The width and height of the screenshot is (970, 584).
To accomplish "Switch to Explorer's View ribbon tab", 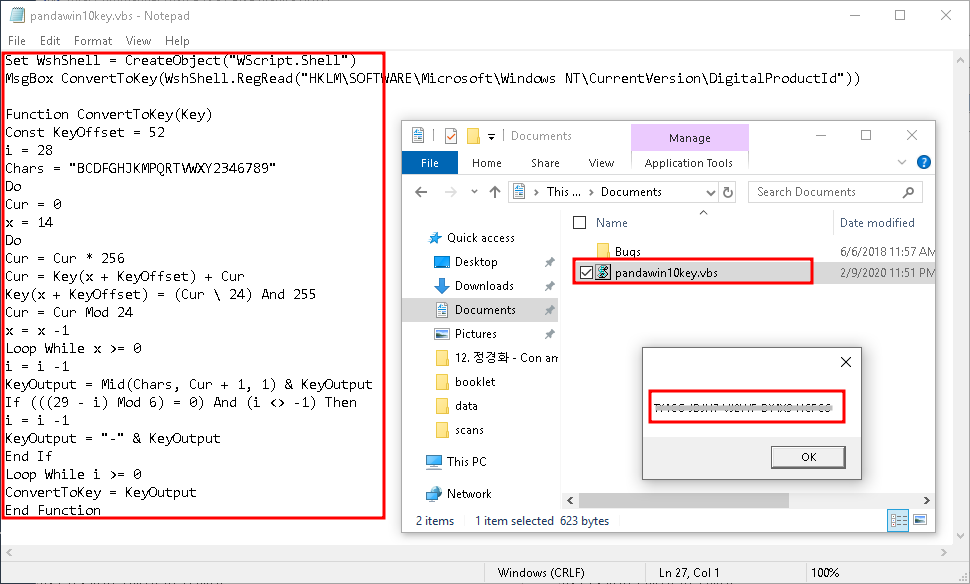I will [601, 163].
